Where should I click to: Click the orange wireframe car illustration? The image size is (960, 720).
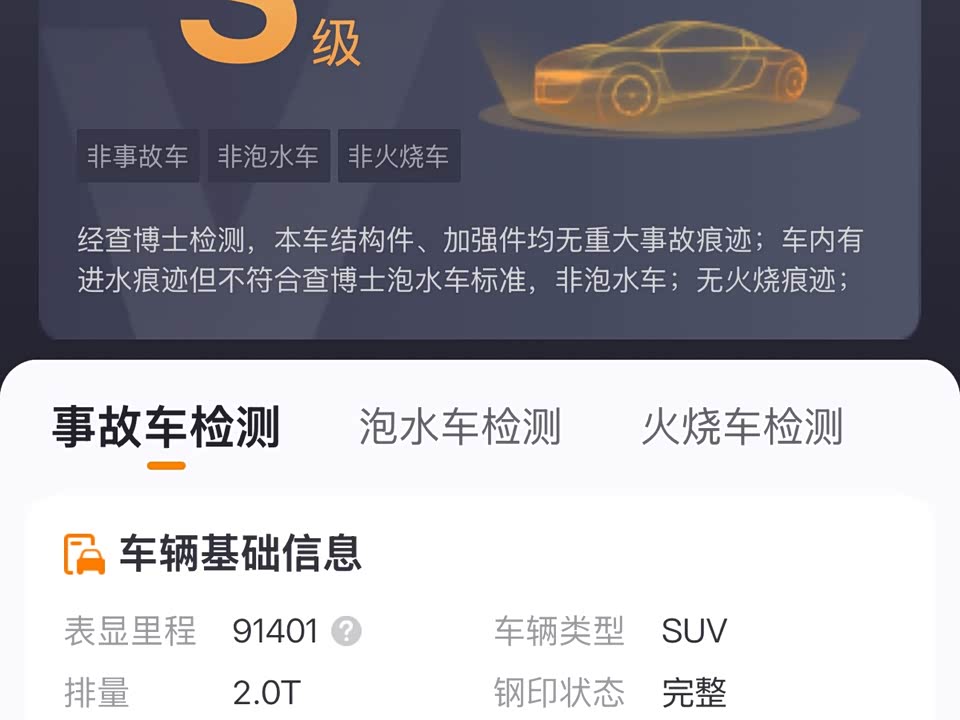click(x=669, y=75)
